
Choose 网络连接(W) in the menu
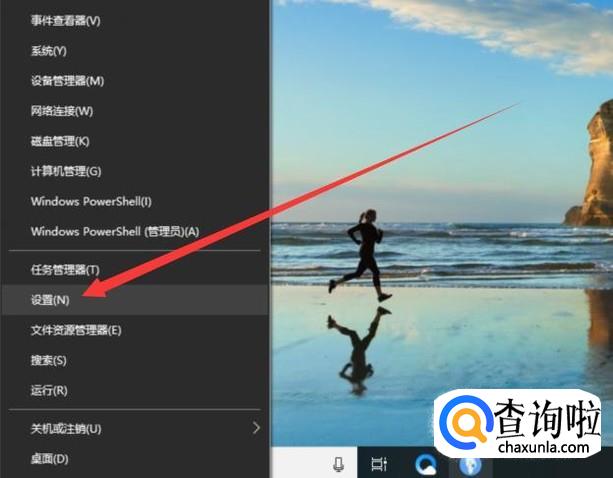(x=135, y=111)
